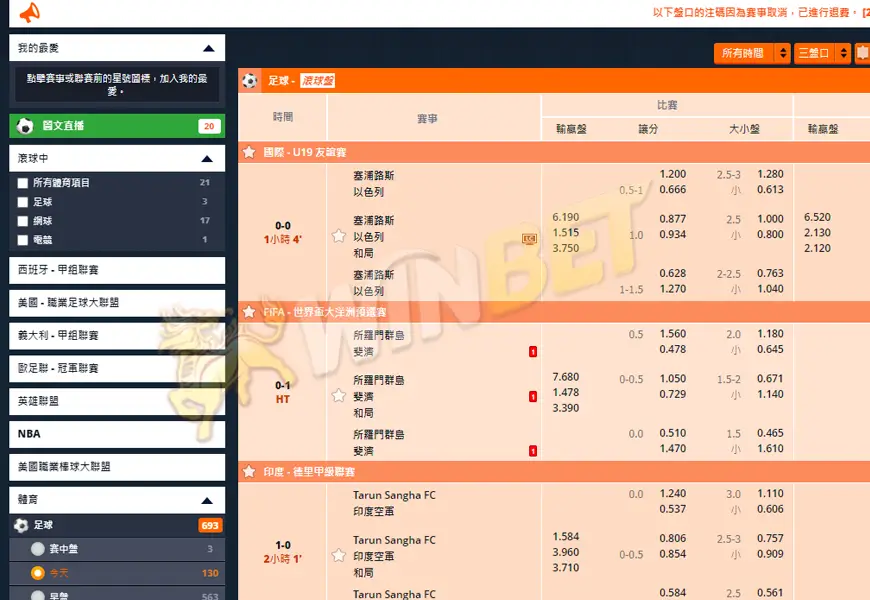870x600 pixels.
Task: Star the 國際 - U19 友誼賽 league
Action: pos(249,152)
